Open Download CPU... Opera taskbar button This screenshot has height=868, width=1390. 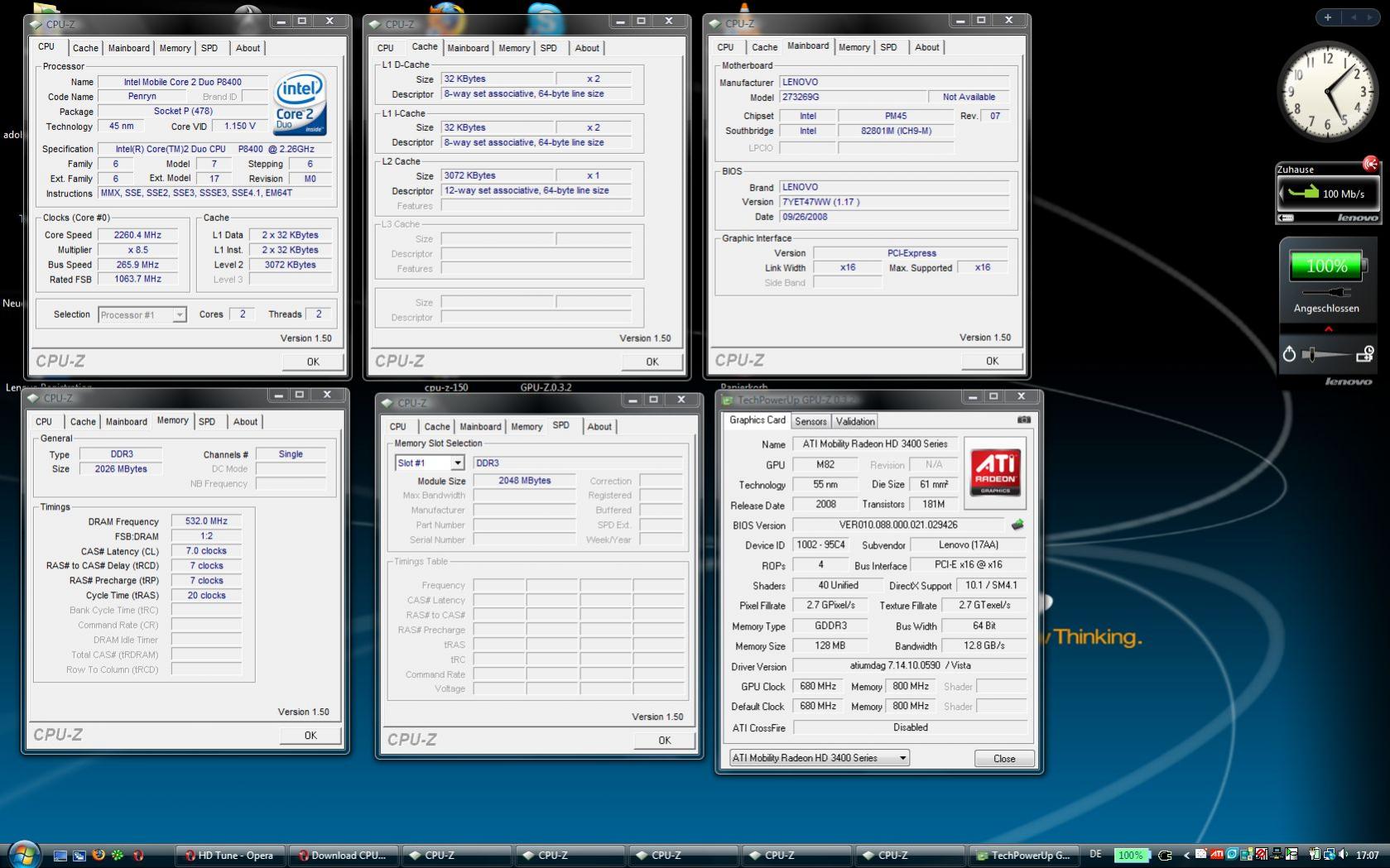tap(344, 856)
